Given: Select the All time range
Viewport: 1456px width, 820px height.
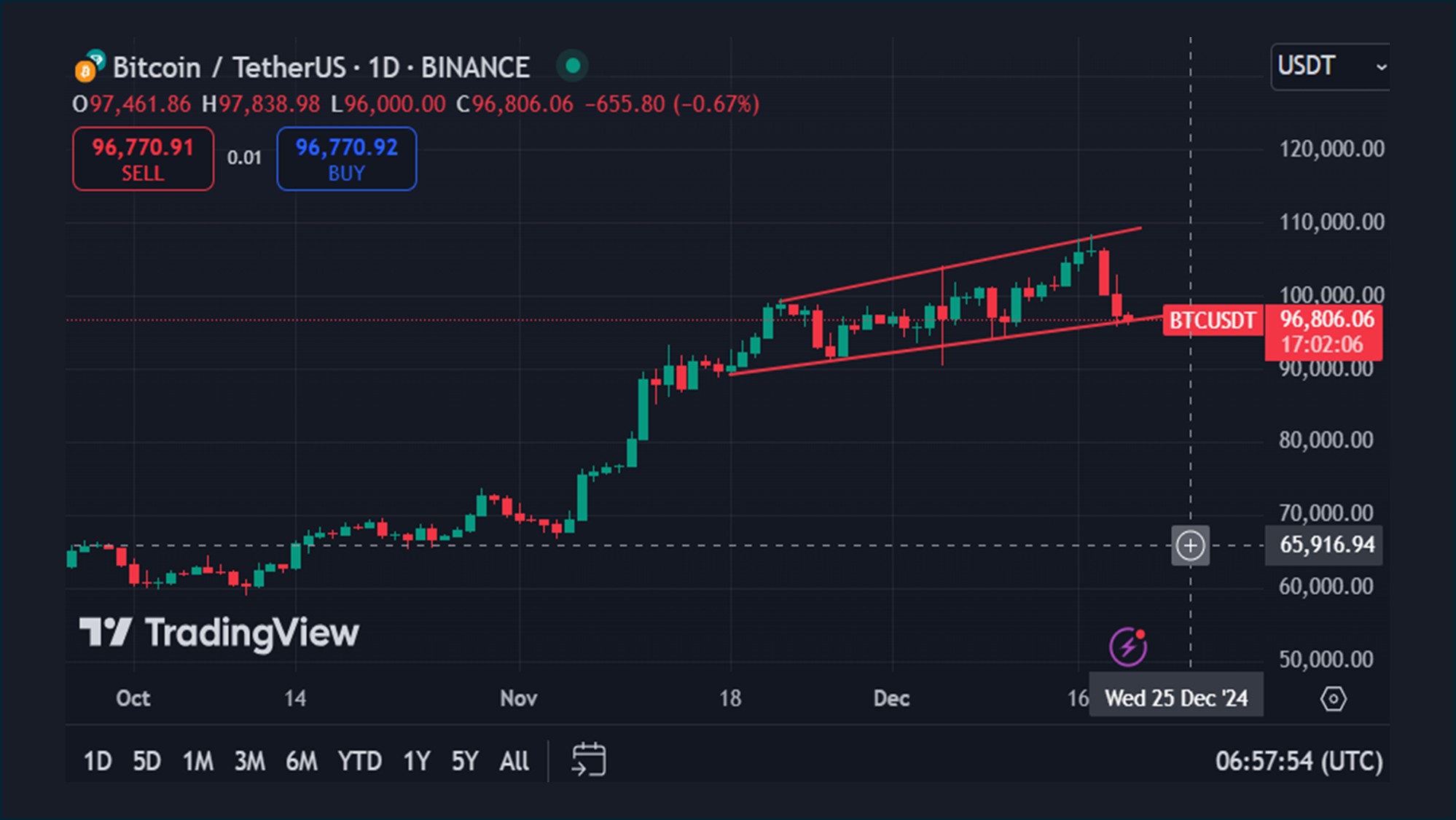Looking at the screenshot, I should tap(514, 761).
